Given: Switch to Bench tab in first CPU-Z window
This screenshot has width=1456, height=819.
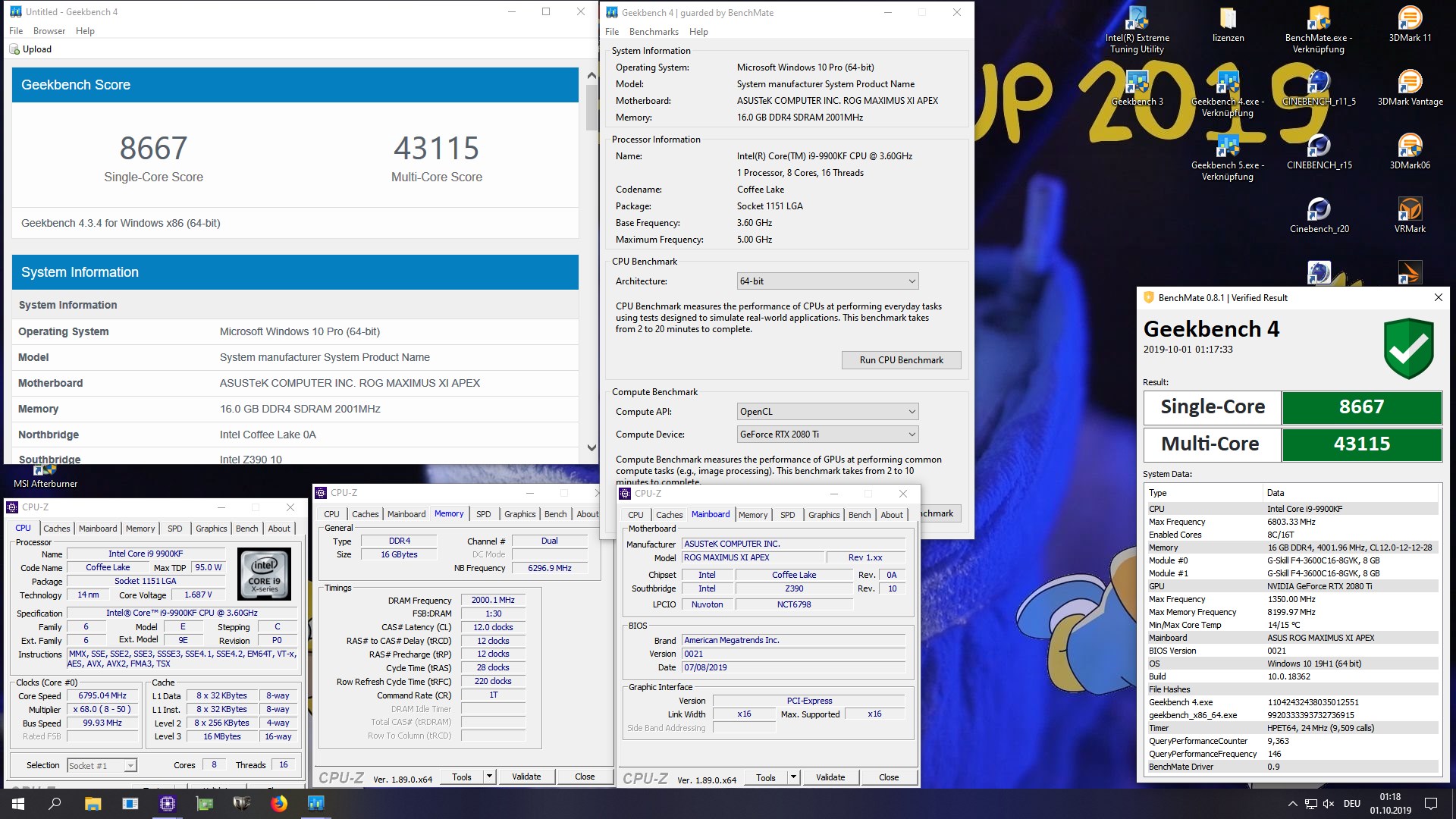Looking at the screenshot, I should 247,529.
